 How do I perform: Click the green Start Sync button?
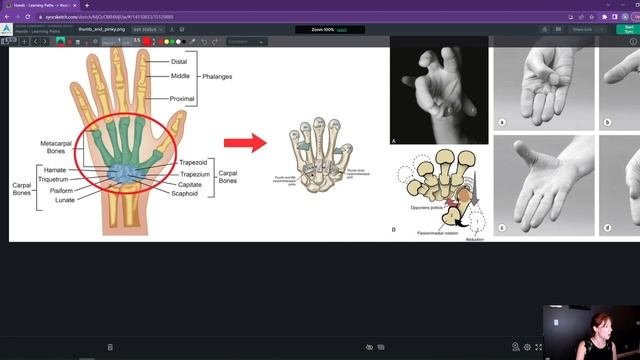pos(629,29)
